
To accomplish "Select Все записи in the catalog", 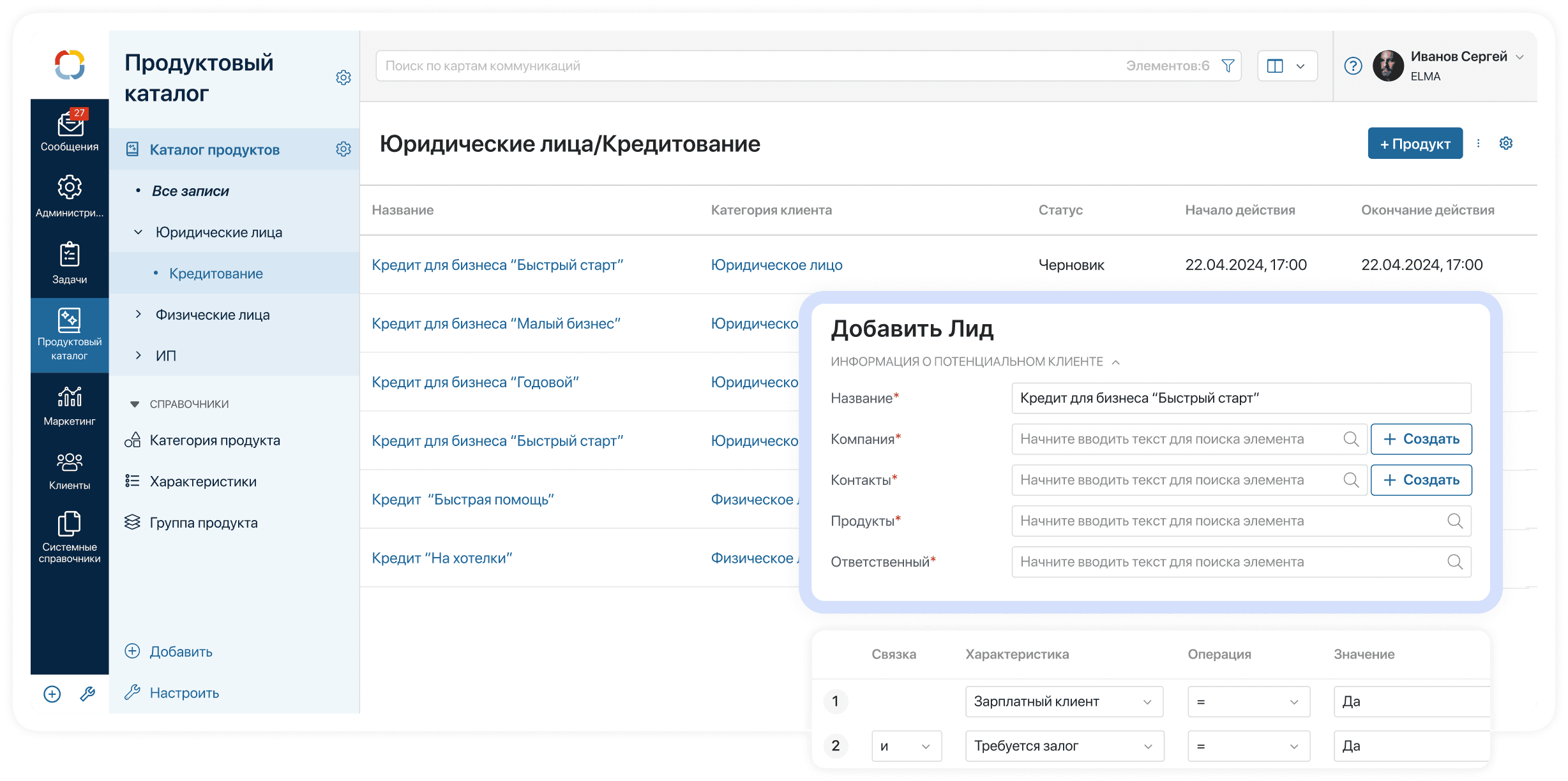I will pyautogui.click(x=190, y=191).
